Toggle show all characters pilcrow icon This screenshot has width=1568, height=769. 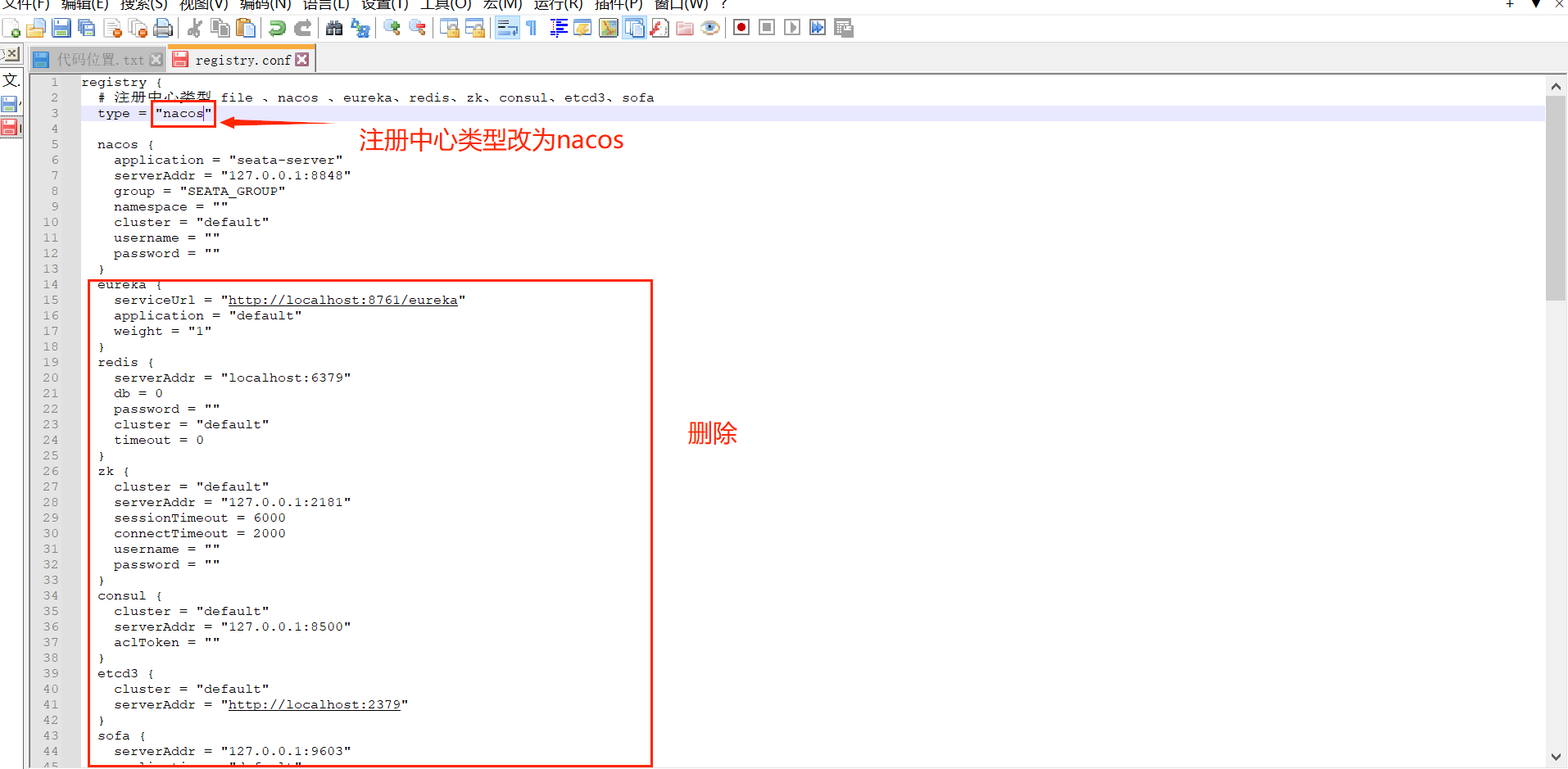click(x=532, y=29)
